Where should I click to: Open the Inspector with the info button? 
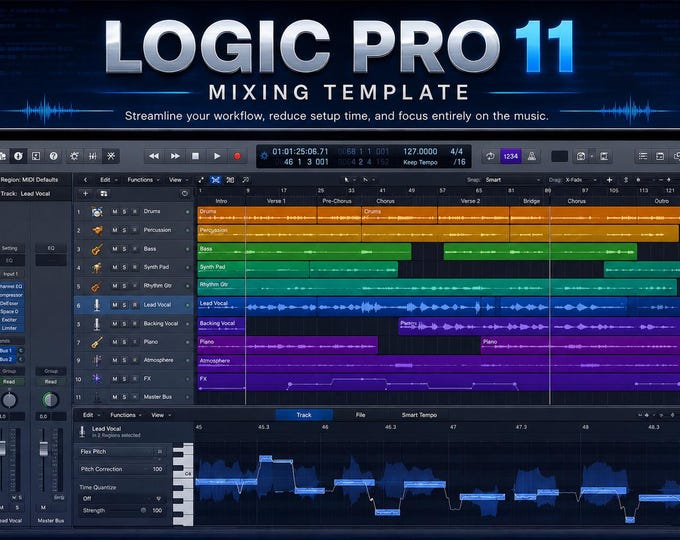(18, 156)
